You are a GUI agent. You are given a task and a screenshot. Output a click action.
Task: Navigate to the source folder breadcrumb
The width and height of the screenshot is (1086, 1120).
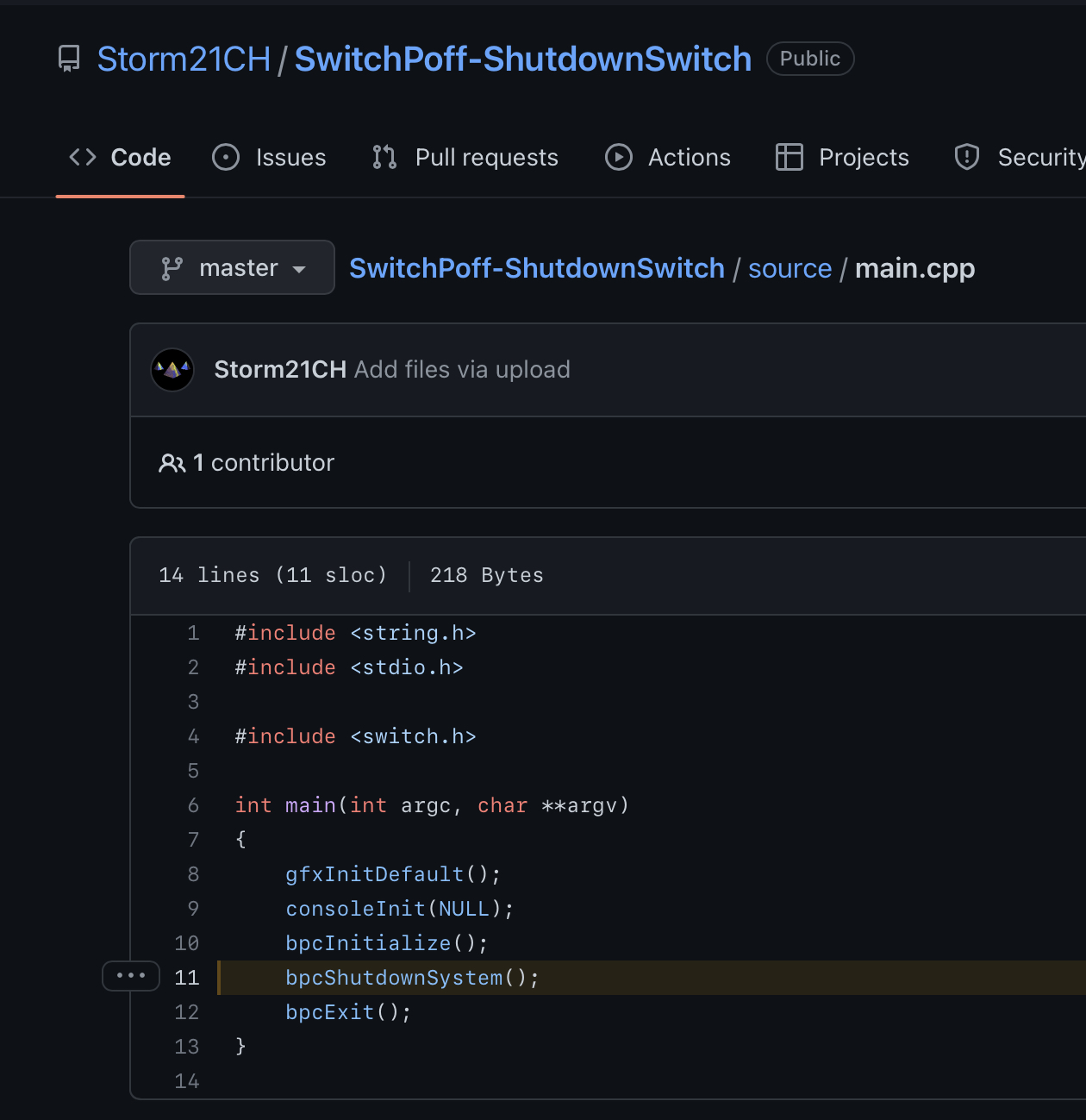790,268
